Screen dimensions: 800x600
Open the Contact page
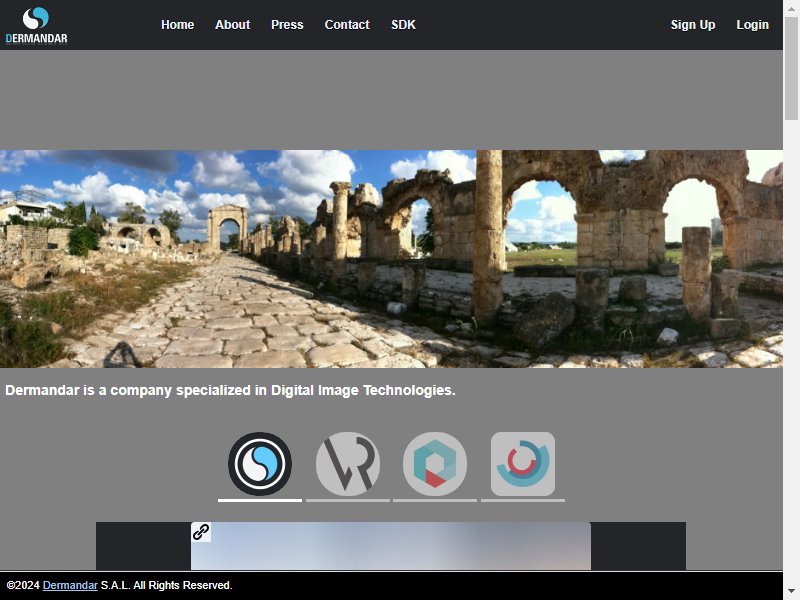tap(347, 24)
